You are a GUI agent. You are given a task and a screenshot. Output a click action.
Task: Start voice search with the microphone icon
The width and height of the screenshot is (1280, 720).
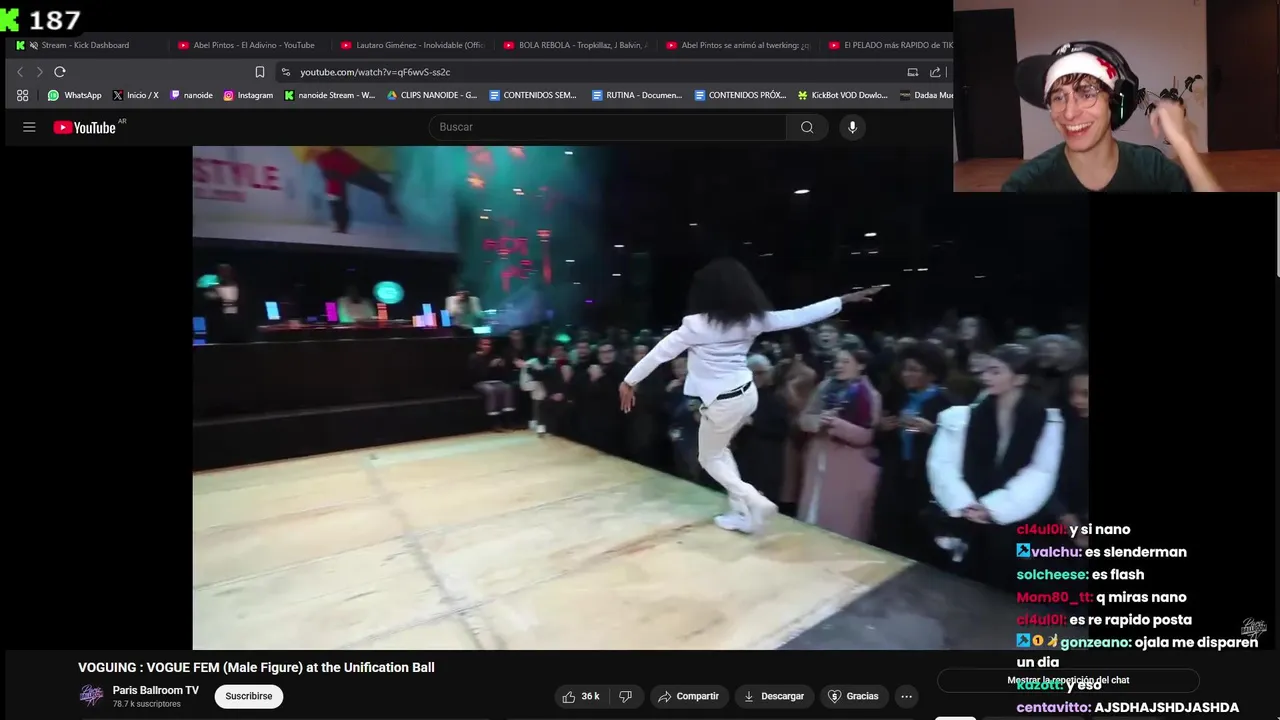tap(852, 127)
